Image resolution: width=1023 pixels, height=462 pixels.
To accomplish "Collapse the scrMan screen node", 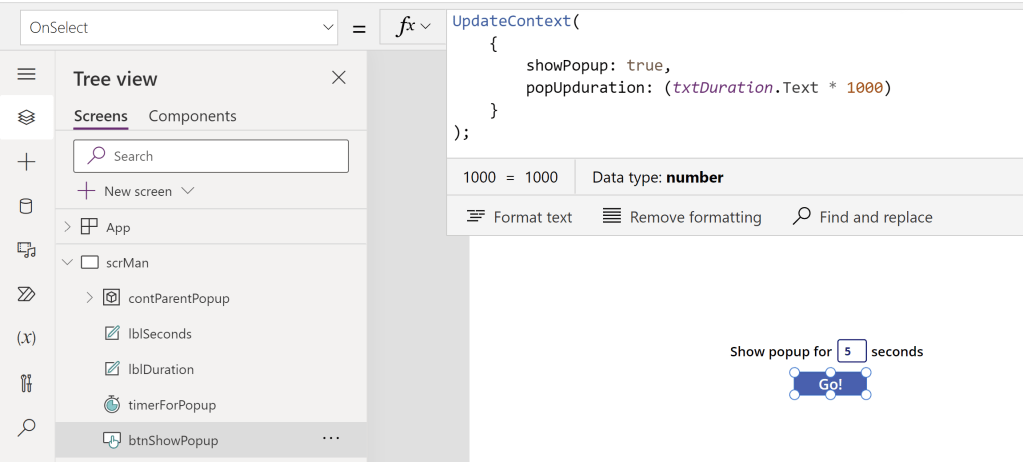I will (x=68, y=262).
